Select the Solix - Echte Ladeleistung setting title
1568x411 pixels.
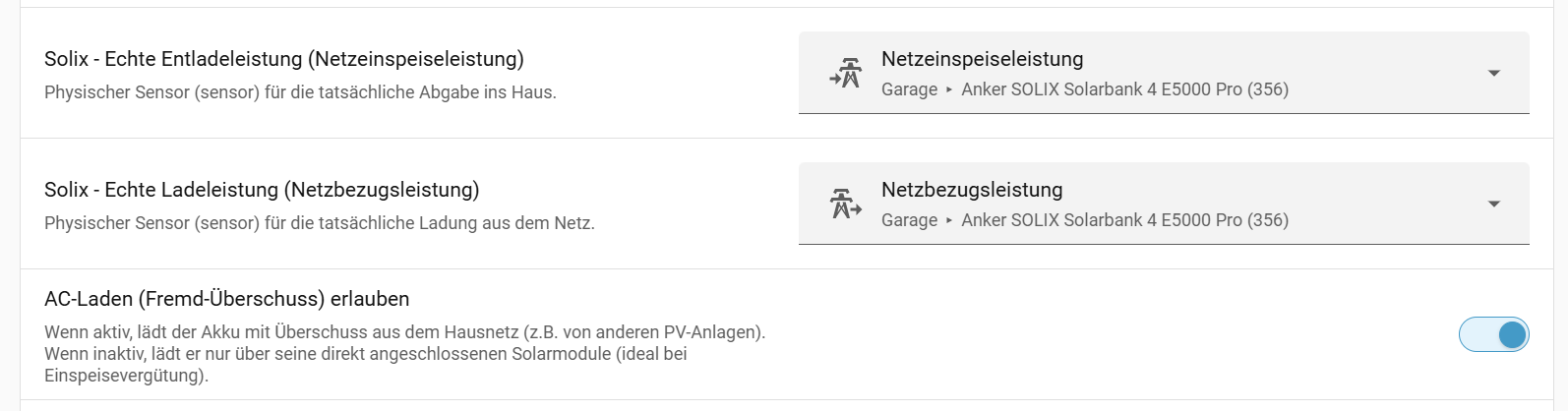(x=262, y=190)
